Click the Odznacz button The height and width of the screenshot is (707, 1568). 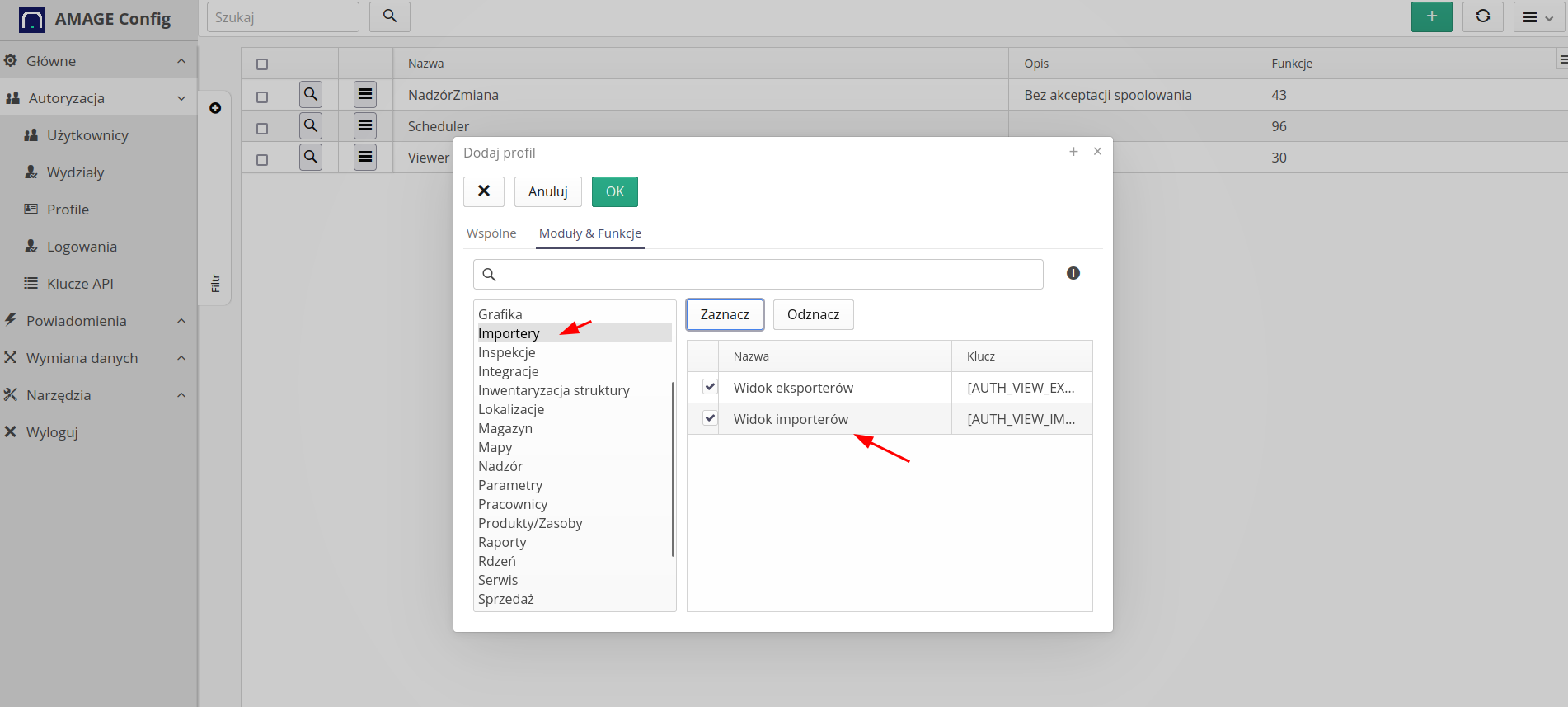point(813,314)
